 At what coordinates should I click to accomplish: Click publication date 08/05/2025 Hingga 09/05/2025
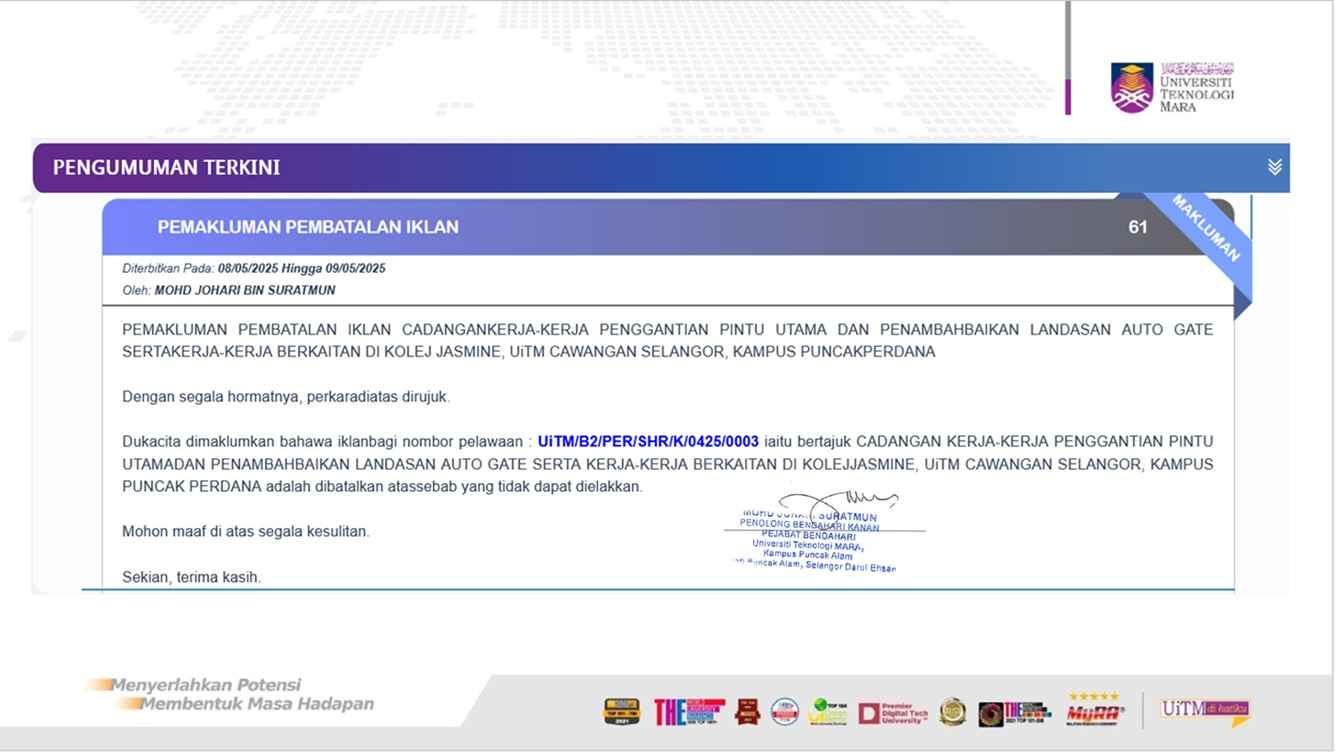302,268
